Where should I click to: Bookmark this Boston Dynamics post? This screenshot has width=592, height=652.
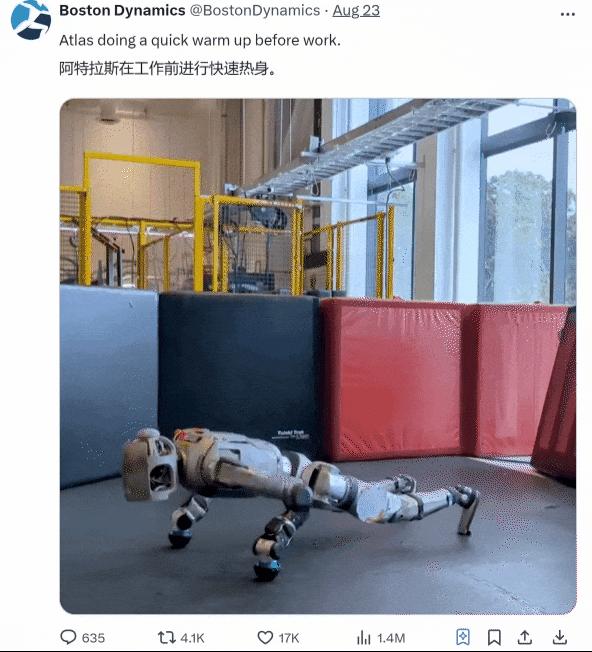click(x=494, y=637)
